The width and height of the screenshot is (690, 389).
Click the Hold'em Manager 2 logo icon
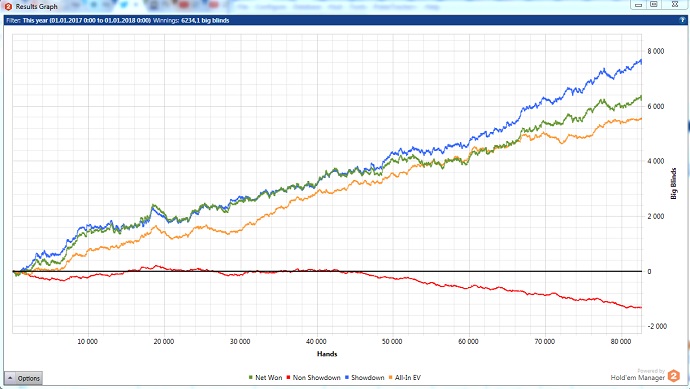pyautogui.click(x=674, y=376)
